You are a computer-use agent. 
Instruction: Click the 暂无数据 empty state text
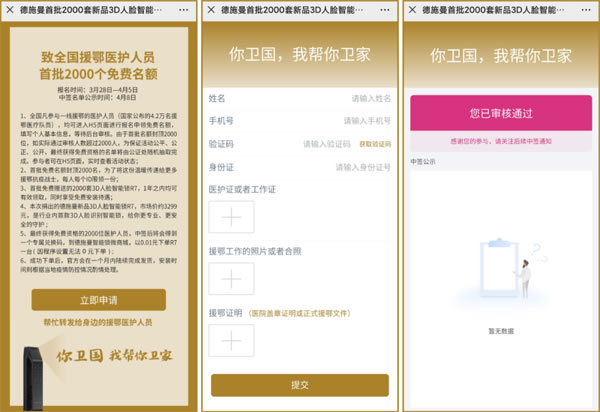(501, 331)
